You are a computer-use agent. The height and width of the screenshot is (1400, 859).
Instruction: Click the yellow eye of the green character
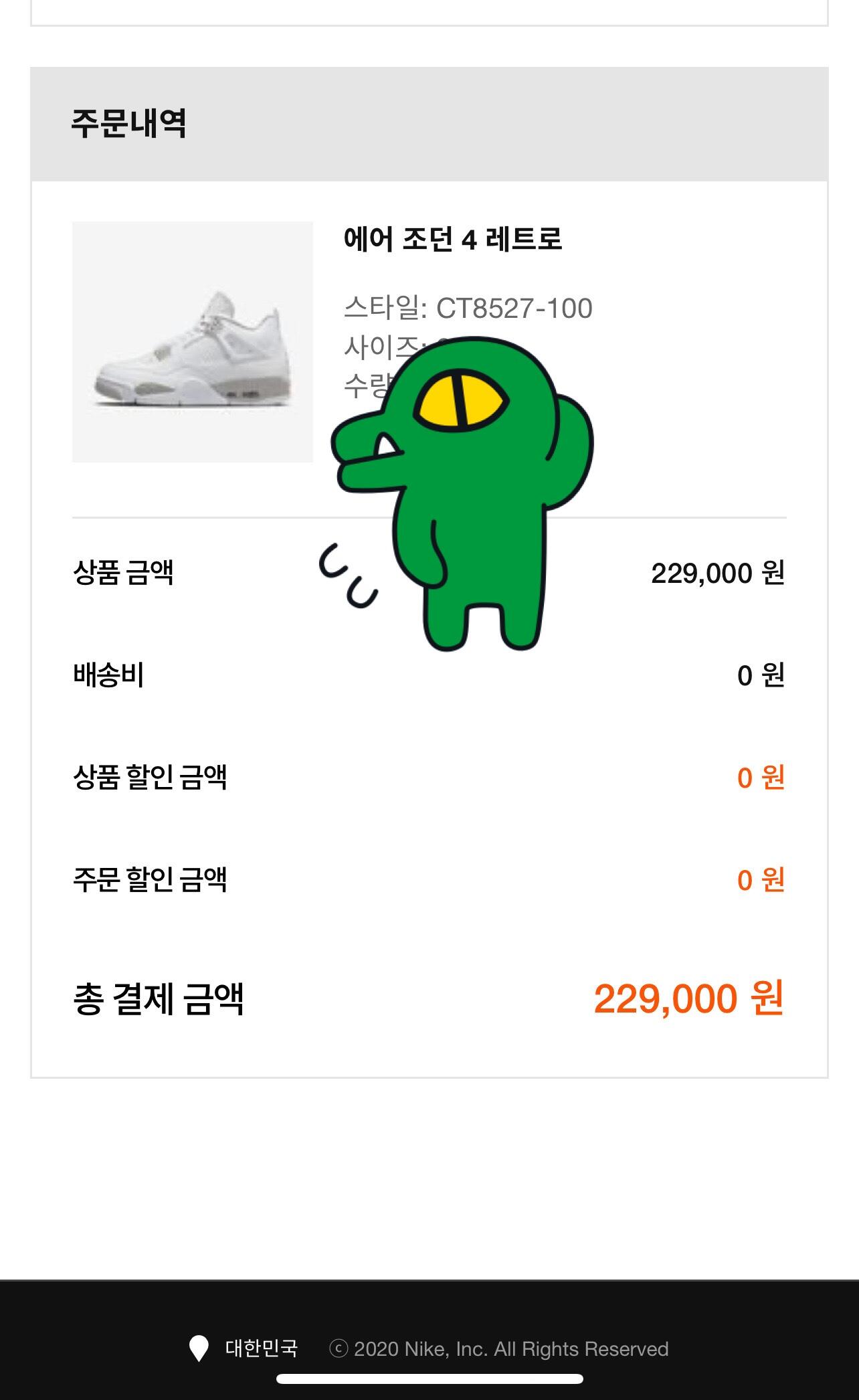click(x=462, y=400)
